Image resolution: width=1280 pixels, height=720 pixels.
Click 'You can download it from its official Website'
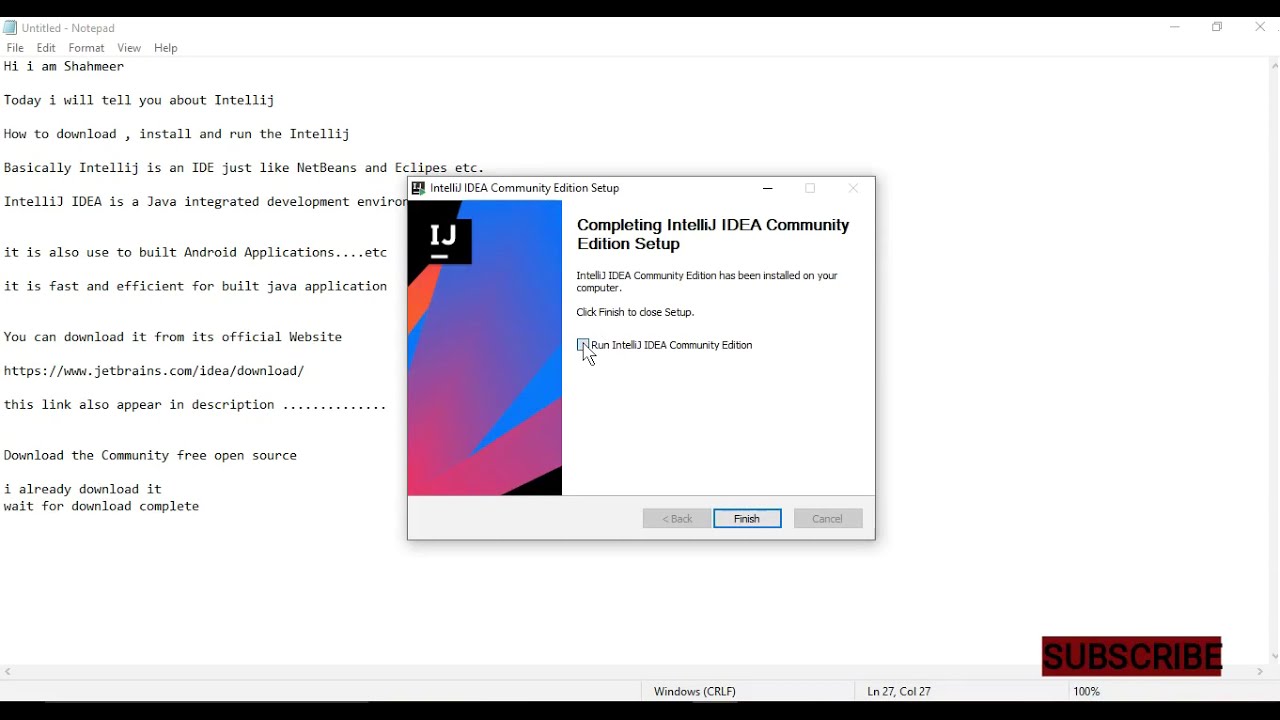click(x=174, y=338)
